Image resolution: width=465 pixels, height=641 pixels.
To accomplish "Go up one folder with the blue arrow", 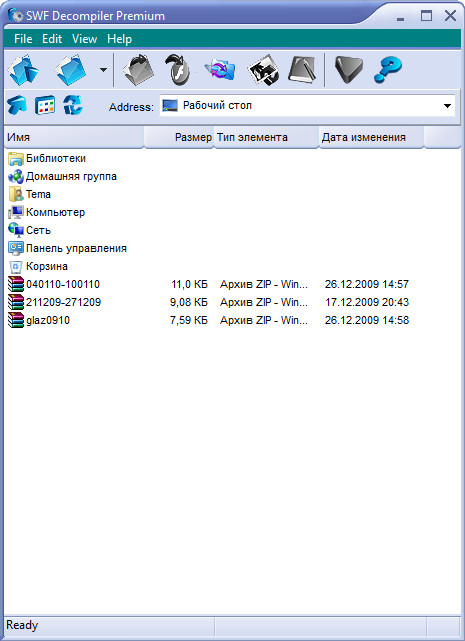I will point(17,105).
